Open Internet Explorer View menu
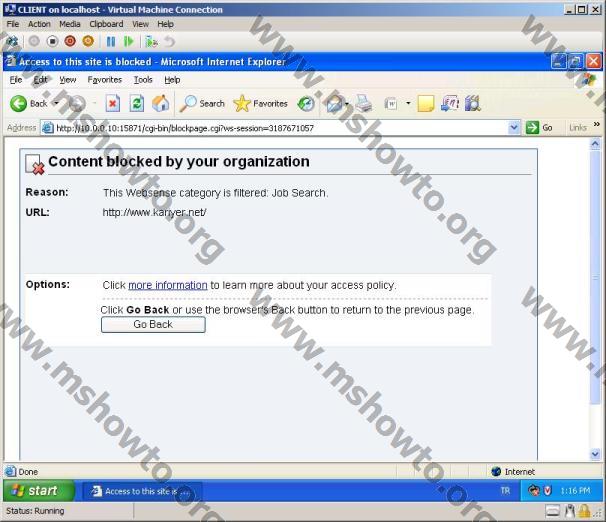Viewport: 606px width, 522px height. tap(68, 80)
